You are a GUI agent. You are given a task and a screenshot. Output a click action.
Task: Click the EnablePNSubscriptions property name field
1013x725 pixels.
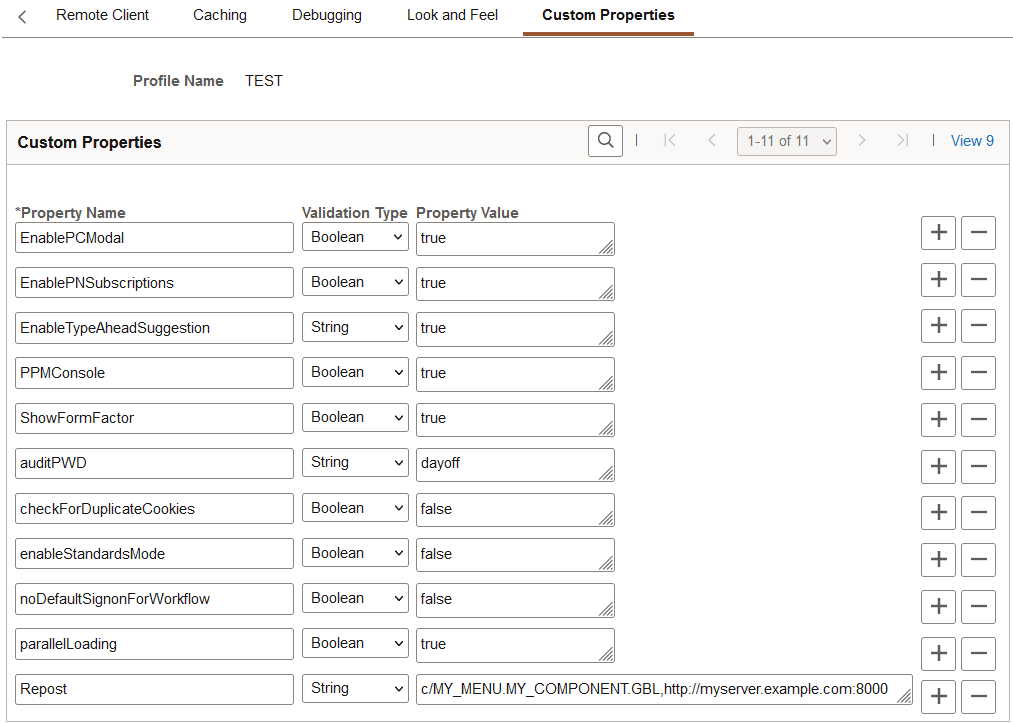[154, 282]
